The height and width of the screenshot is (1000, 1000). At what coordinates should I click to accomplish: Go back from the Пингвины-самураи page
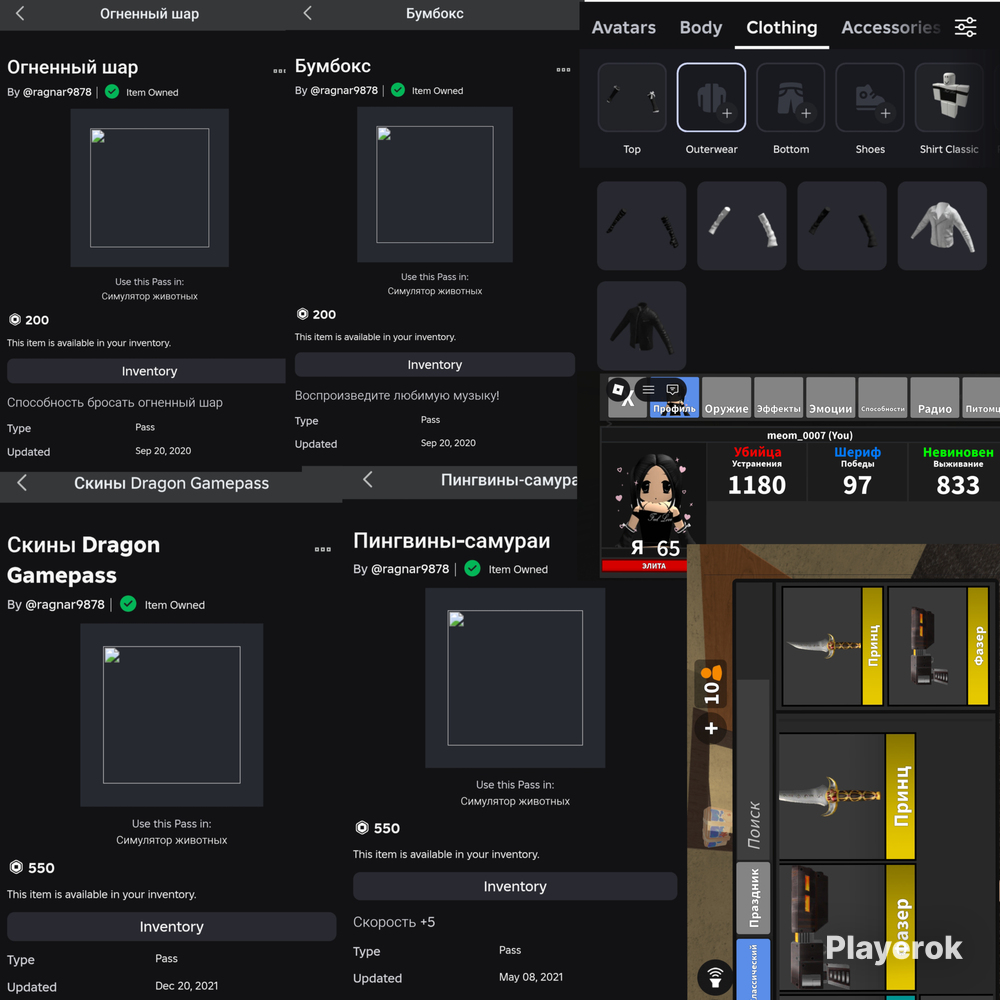coord(368,480)
